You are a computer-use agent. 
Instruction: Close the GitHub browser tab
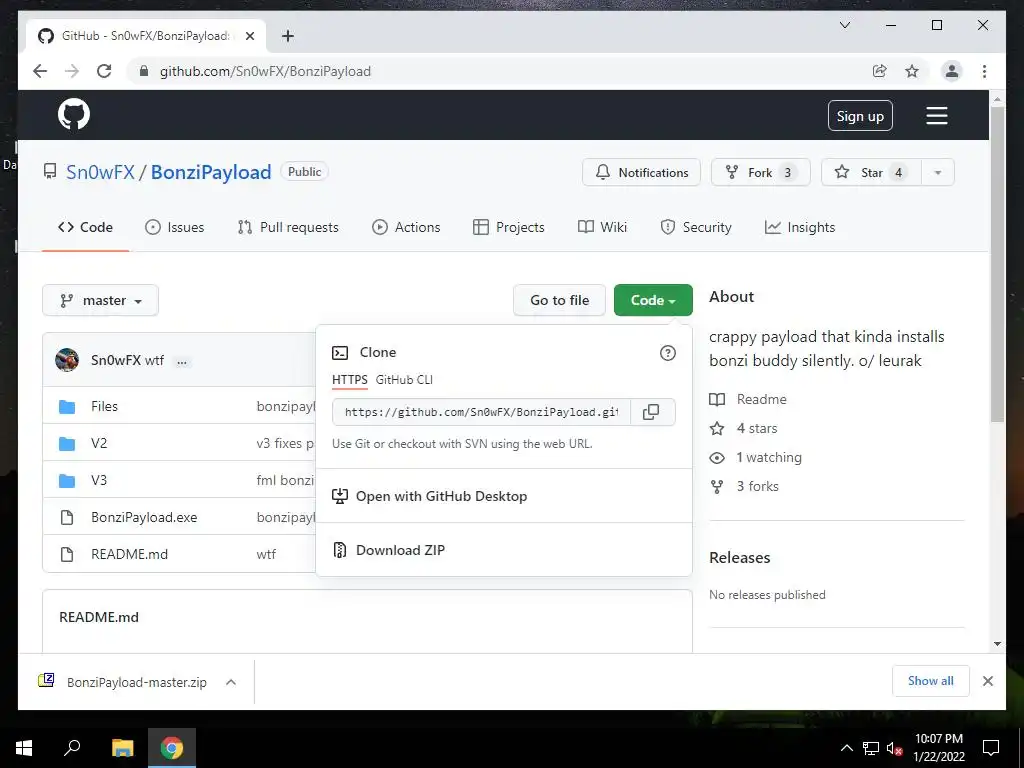249,36
